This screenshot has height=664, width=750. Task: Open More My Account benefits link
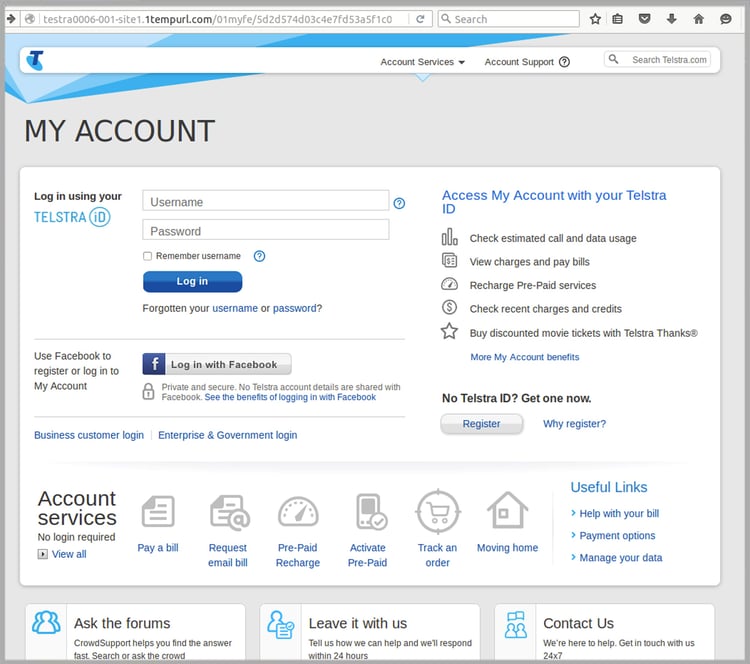pos(525,357)
